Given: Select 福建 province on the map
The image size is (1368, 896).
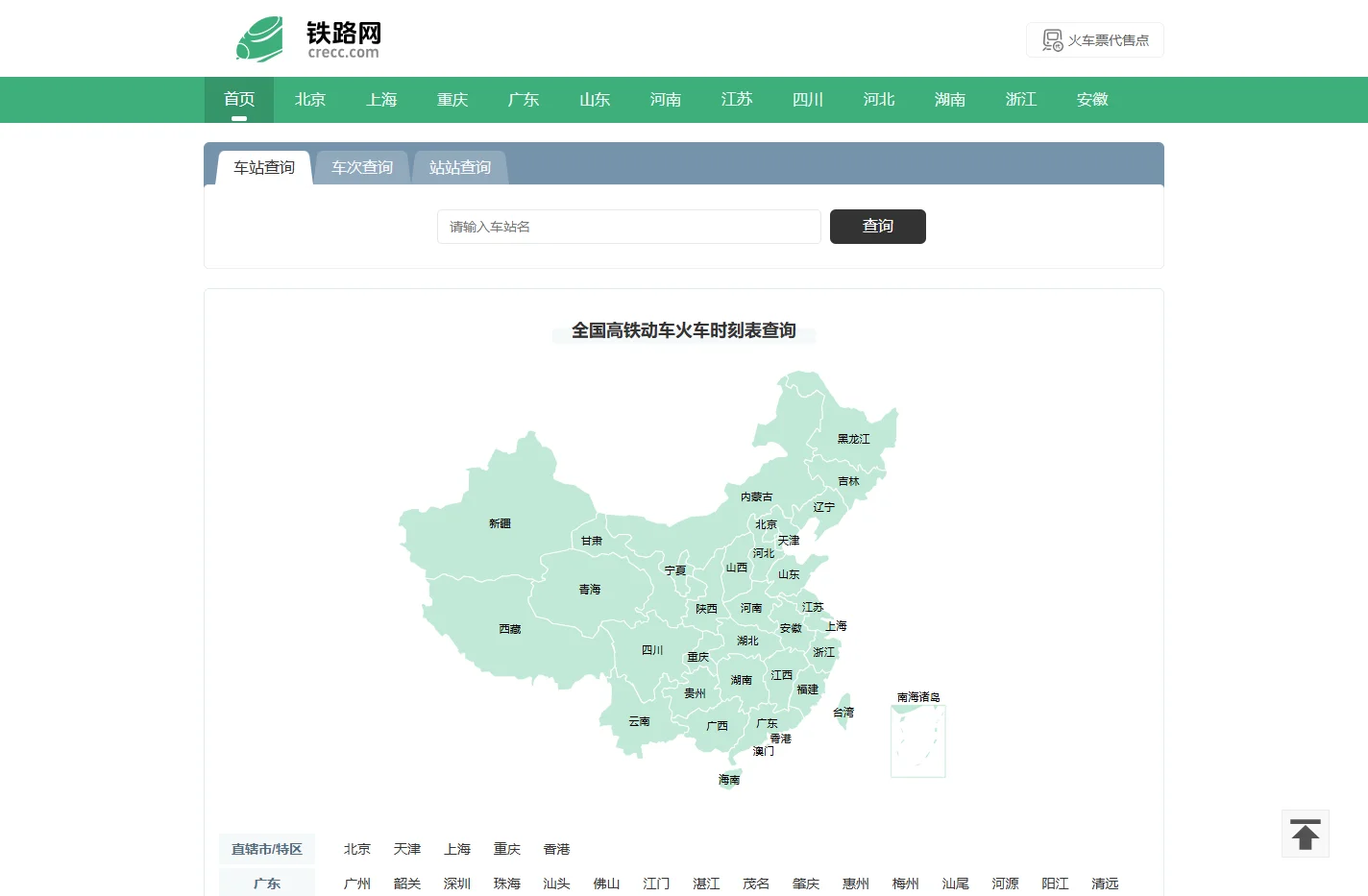Looking at the screenshot, I should 807,690.
